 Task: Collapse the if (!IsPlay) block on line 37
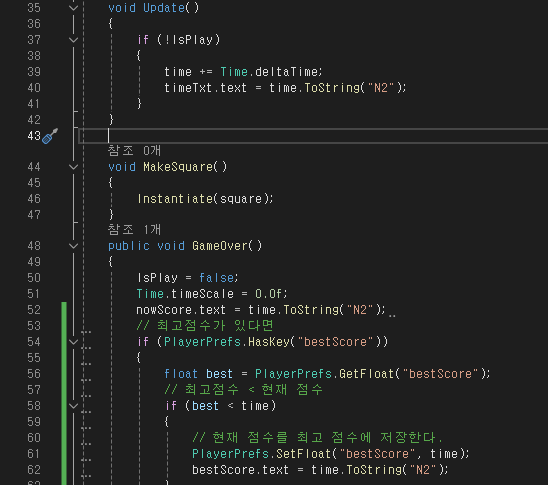tap(73, 40)
